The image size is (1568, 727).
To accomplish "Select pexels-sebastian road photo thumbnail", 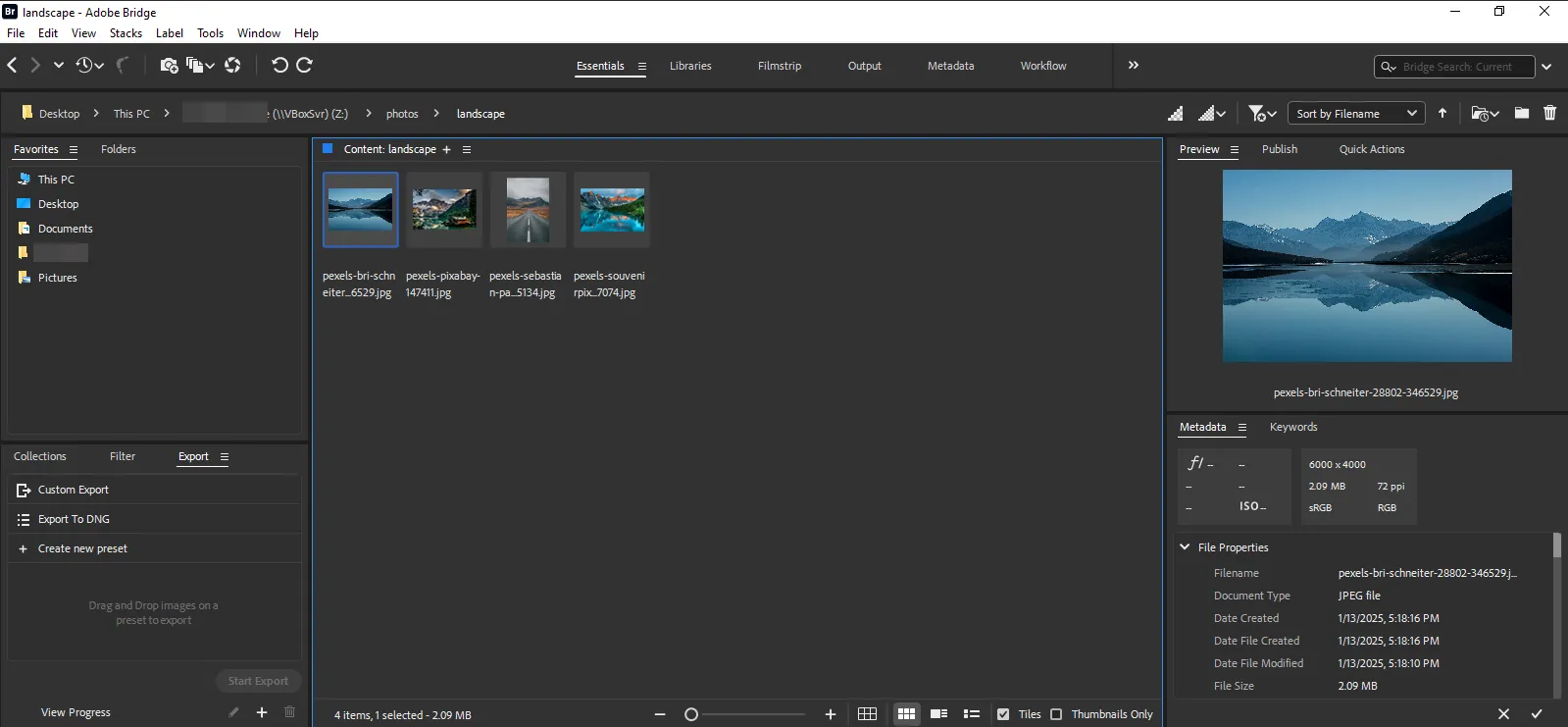I will pyautogui.click(x=528, y=210).
